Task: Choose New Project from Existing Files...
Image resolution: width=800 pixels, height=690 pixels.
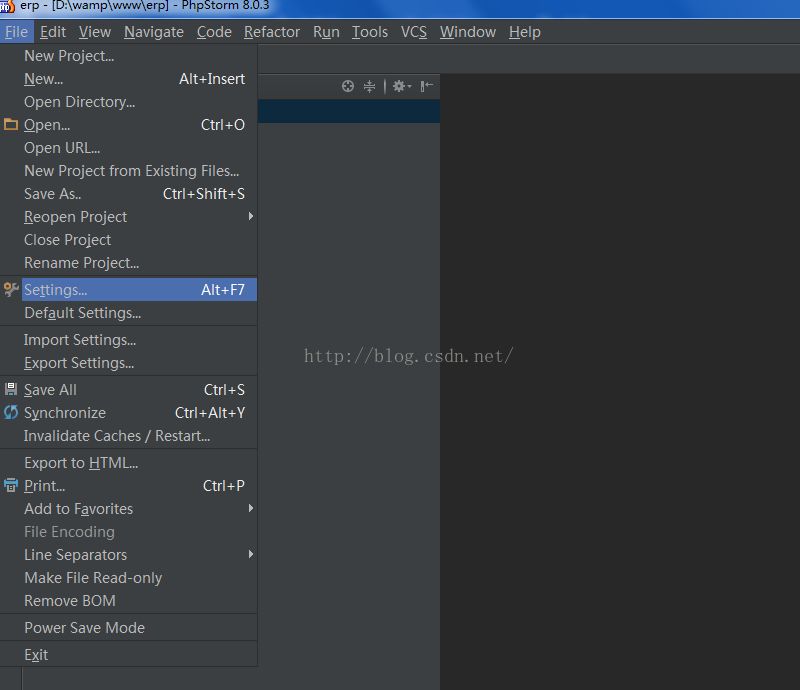Action: click(129, 170)
